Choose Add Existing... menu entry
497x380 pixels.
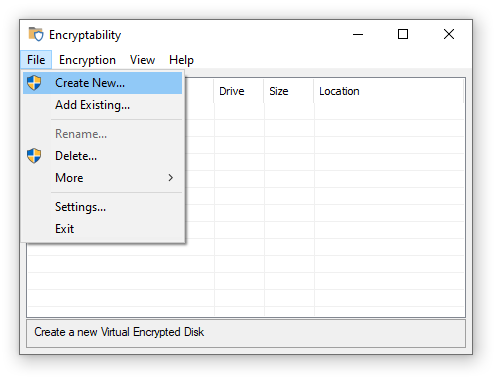pyautogui.click(x=103, y=105)
